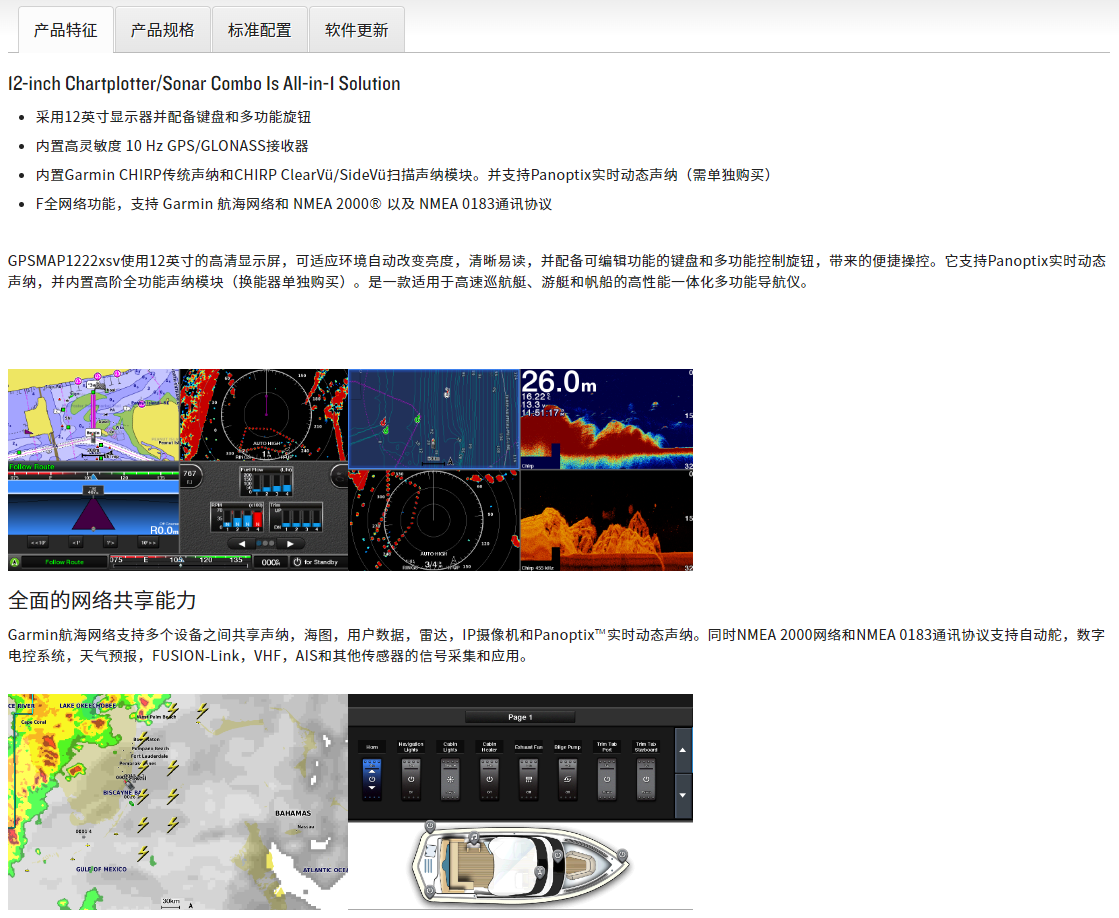Click the Cabin Lights switch icon
This screenshot has width=1119, height=918.
pos(450,778)
